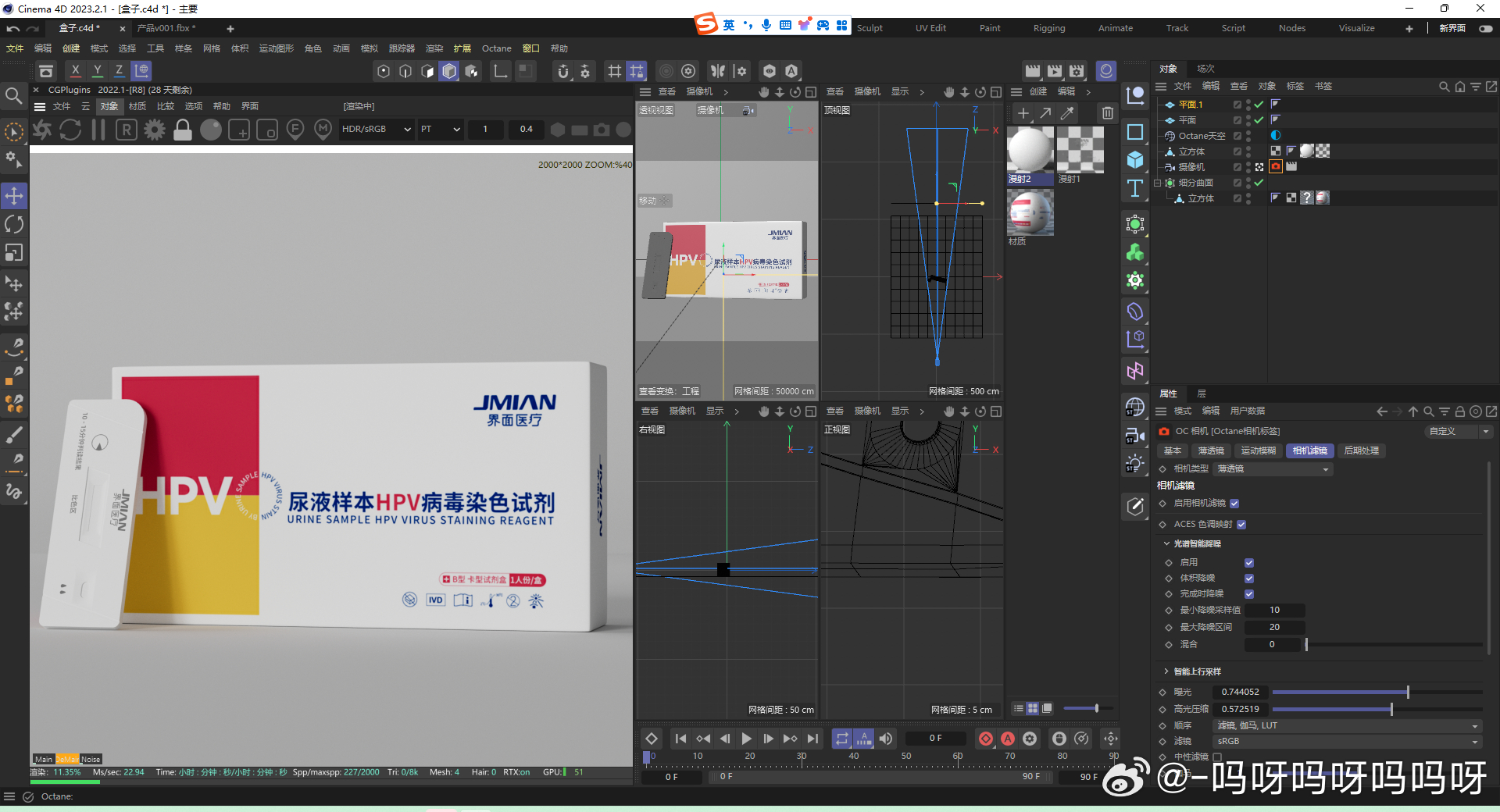Toggle 完成时降噪 checkbox
Viewport: 1500px width, 812px height.
[1249, 594]
